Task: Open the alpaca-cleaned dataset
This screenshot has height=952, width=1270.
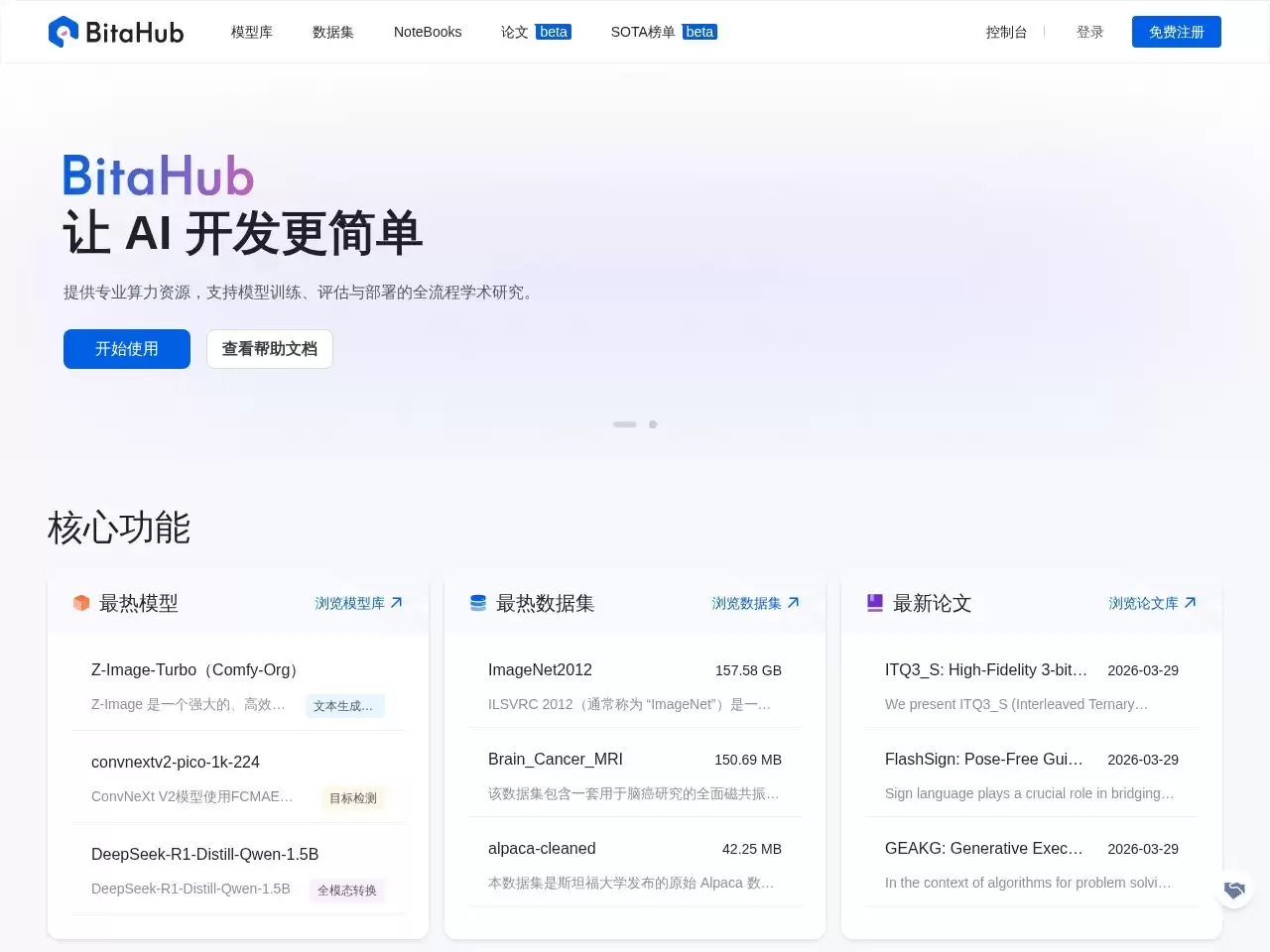Action: coord(542,849)
